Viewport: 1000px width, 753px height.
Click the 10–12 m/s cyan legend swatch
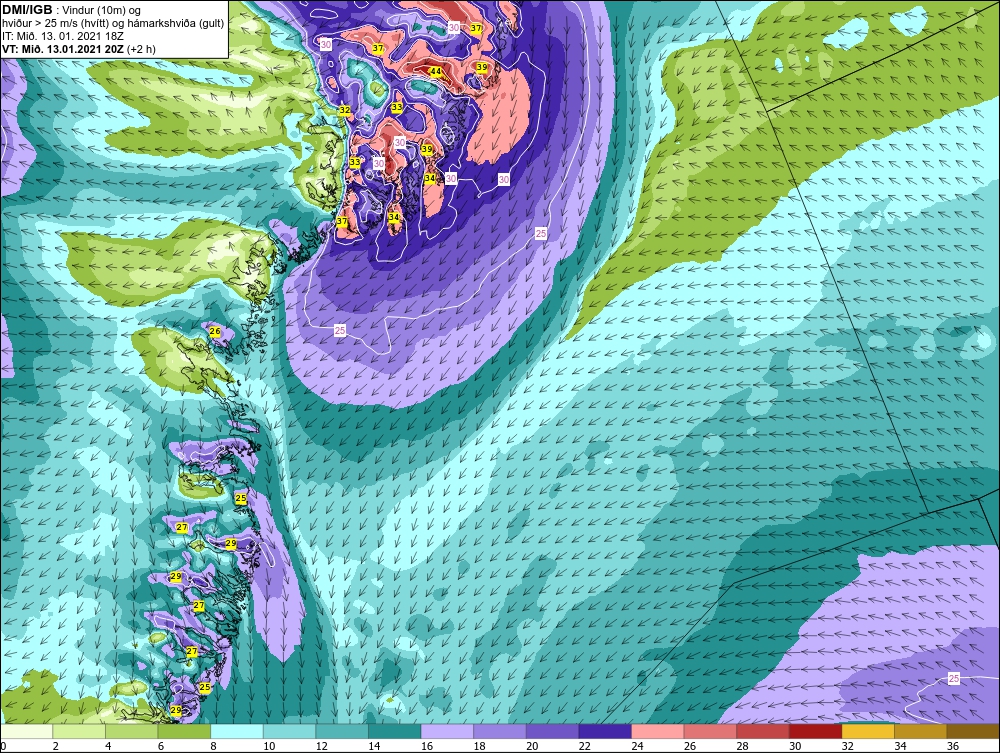[290, 731]
